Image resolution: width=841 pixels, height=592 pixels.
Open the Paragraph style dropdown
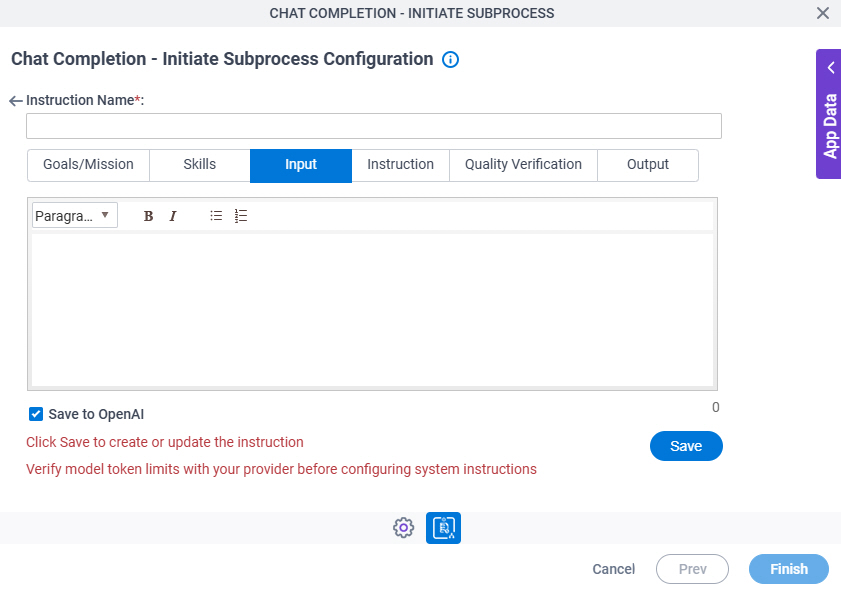click(x=75, y=216)
